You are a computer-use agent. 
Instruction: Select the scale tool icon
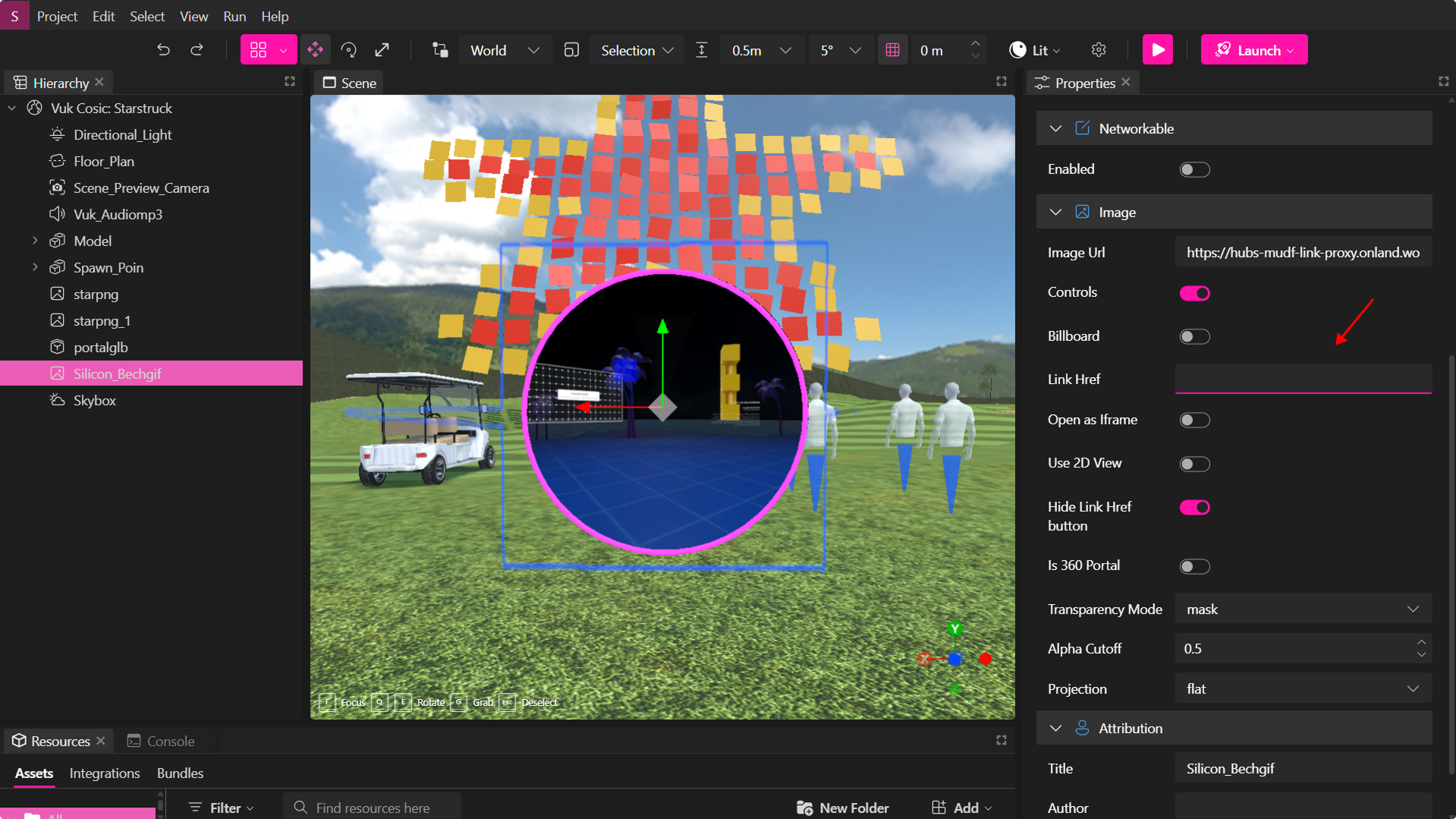tap(382, 50)
